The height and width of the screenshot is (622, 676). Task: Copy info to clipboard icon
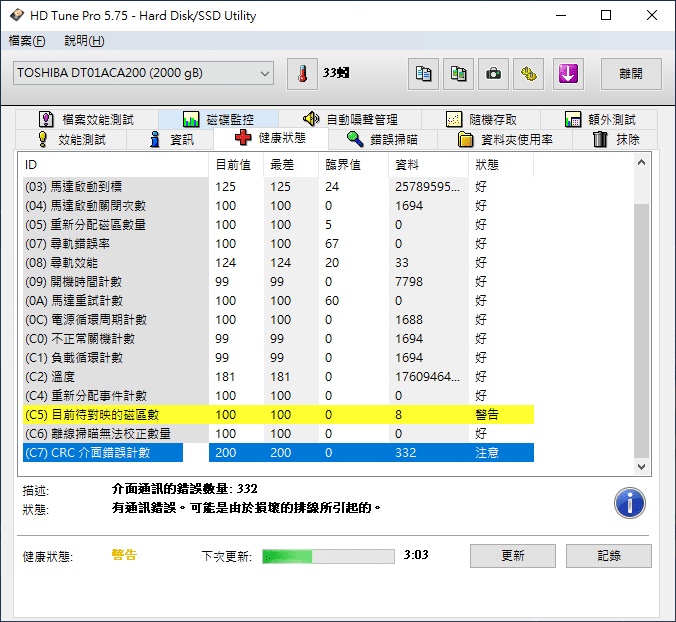point(423,74)
